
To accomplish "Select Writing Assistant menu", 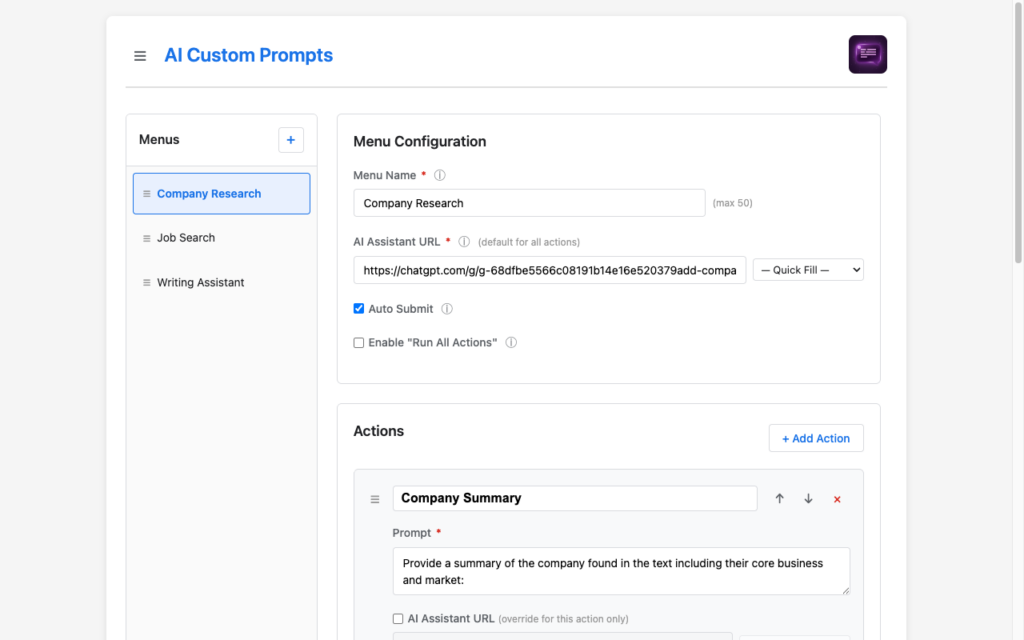I will [x=221, y=282].
